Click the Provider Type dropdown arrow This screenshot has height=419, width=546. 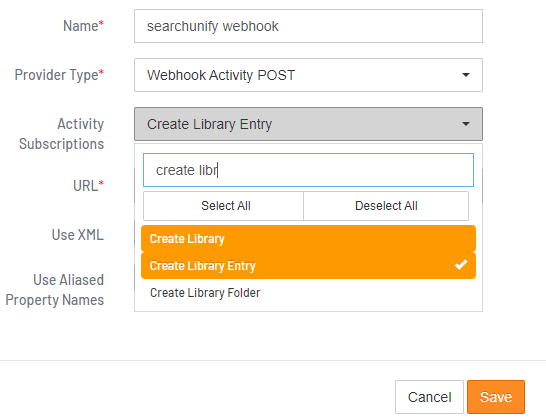click(466, 75)
